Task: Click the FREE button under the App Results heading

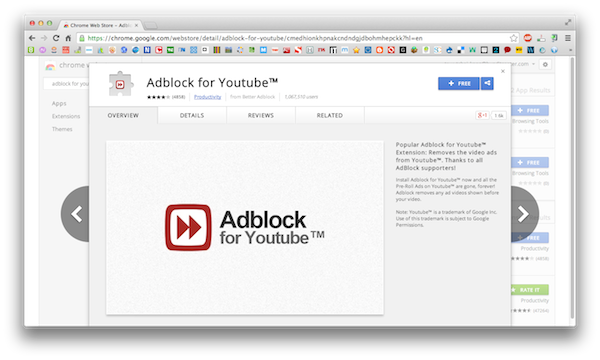Action: click(530, 111)
